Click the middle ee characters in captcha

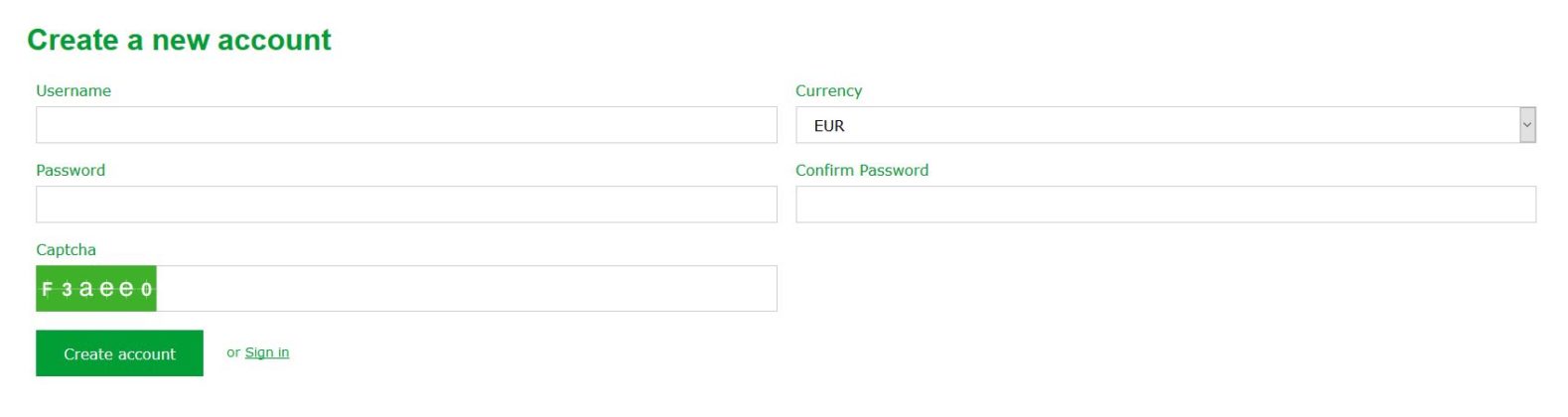tap(116, 289)
